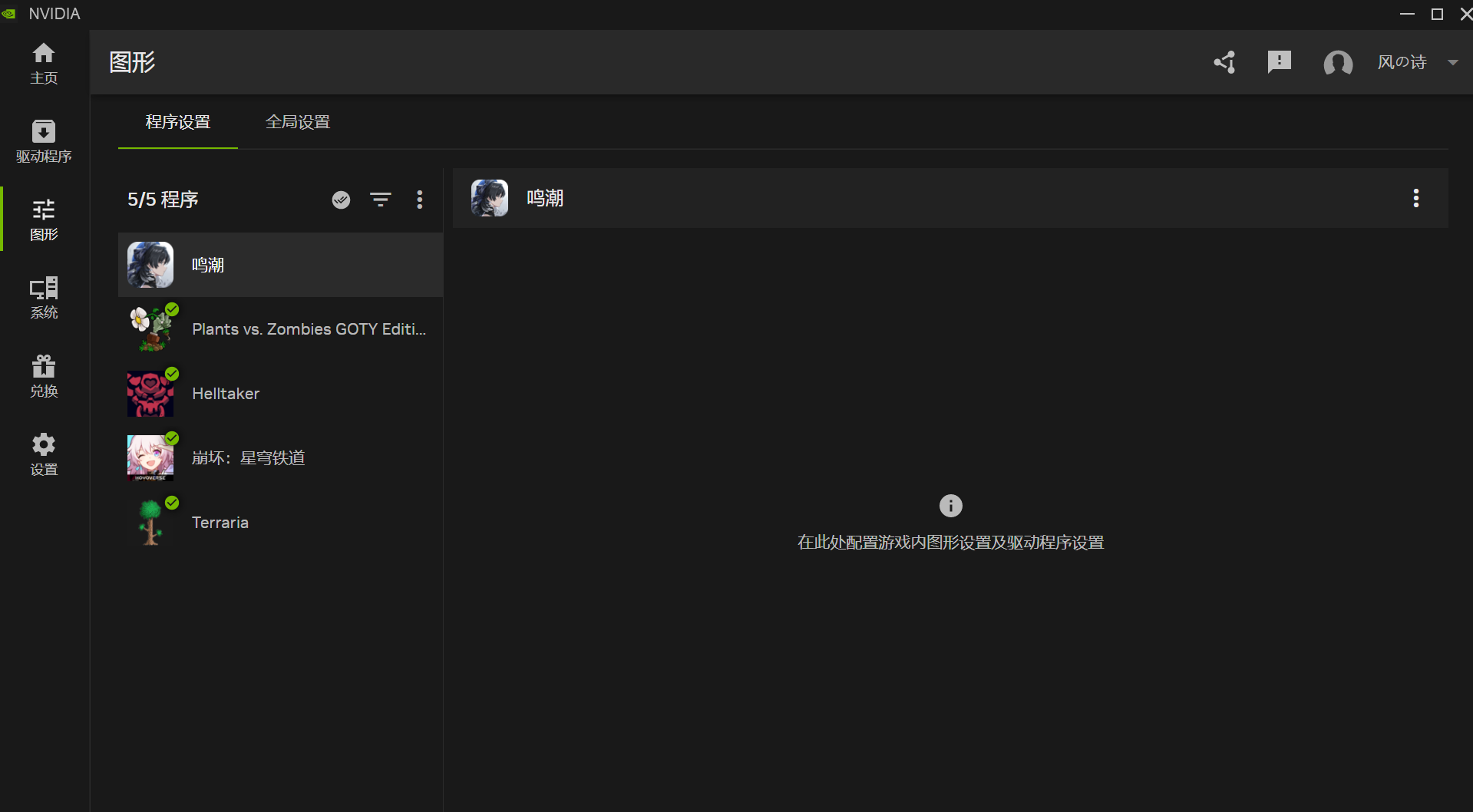Screen dimensions: 1473x812
Task: Switch to the 程序设置 tab
Action: (178, 122)
